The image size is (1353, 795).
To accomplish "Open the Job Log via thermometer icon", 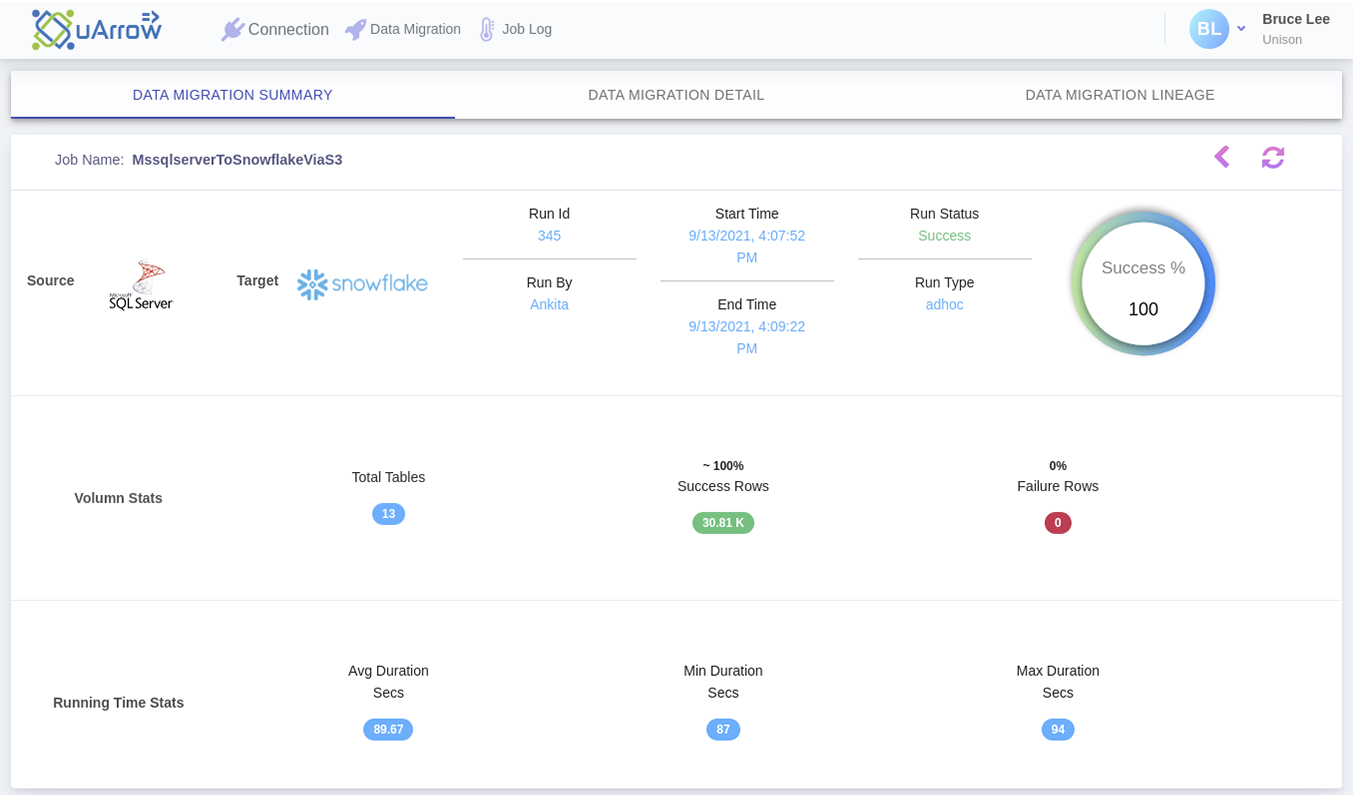I will pos(487,29).
